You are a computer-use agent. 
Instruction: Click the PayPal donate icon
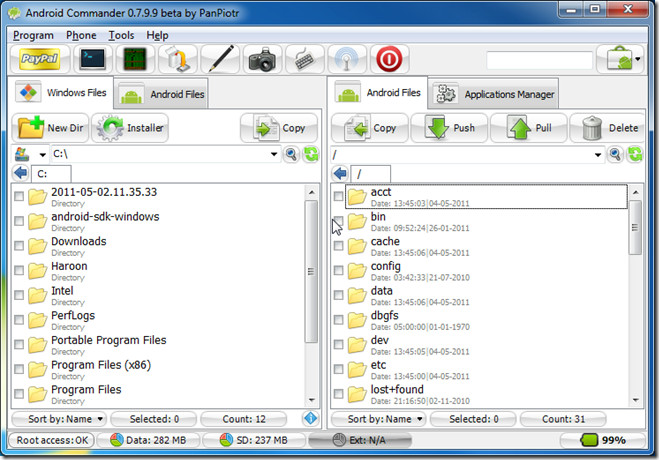tap(40, 59)
